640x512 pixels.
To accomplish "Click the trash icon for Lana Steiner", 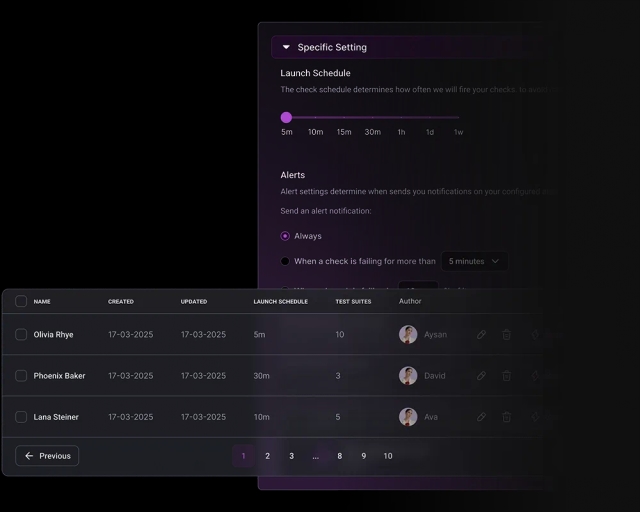I will point(507,417).
